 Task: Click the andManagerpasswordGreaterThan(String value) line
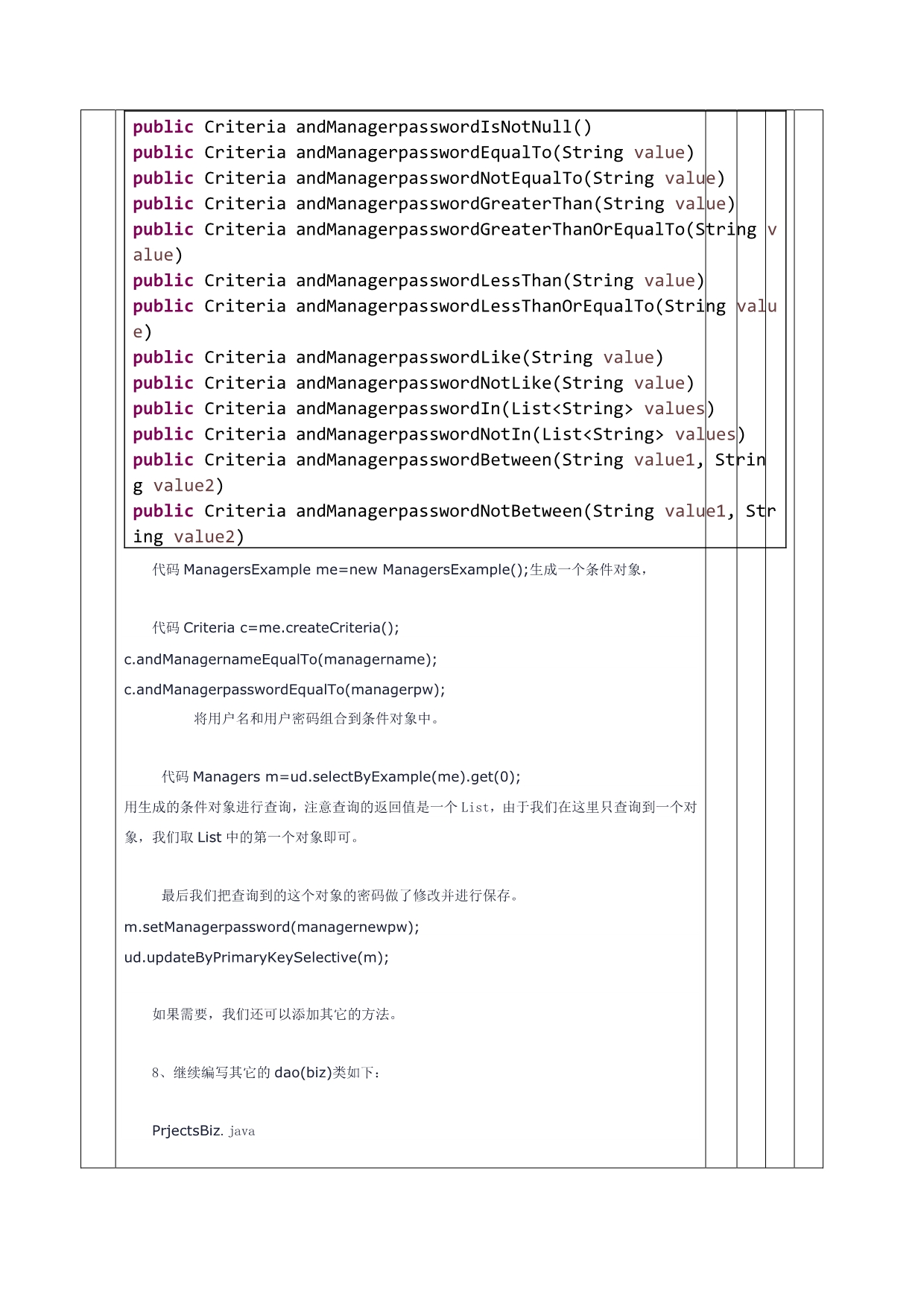[434, 204]
